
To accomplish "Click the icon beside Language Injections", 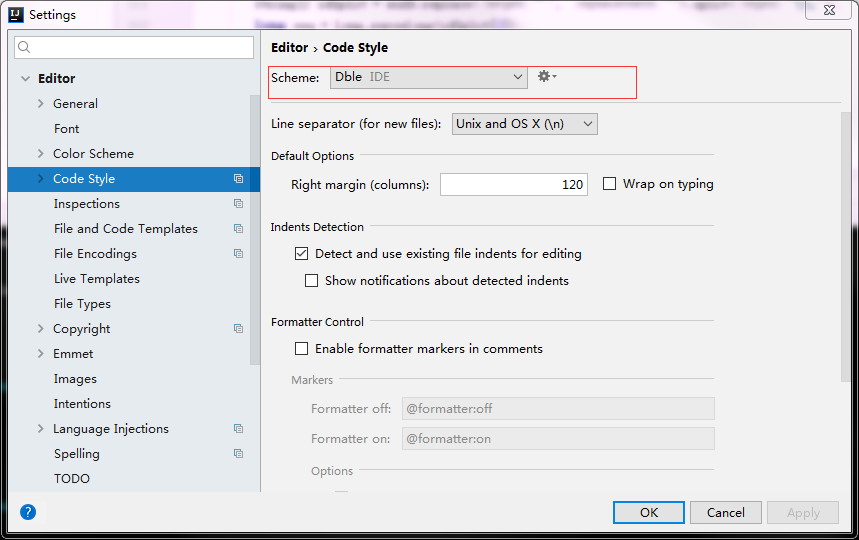I will (x=239, y=429).
